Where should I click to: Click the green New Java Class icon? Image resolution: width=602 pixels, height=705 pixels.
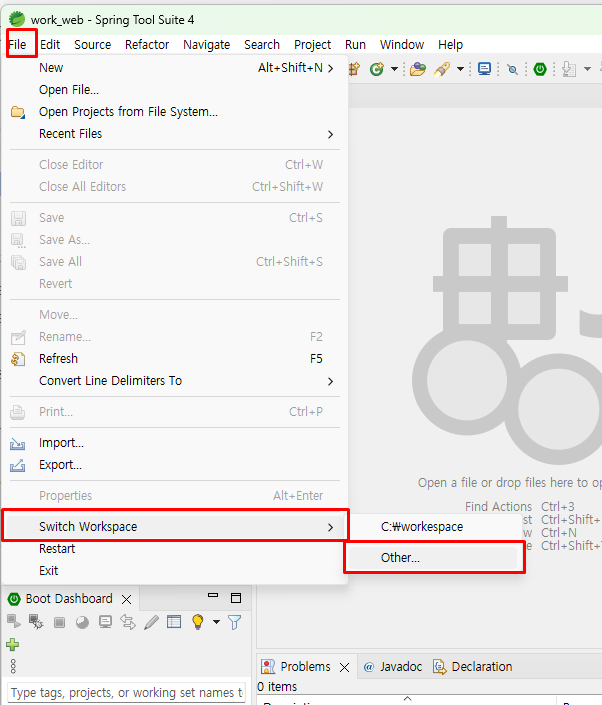pos(377,69)
